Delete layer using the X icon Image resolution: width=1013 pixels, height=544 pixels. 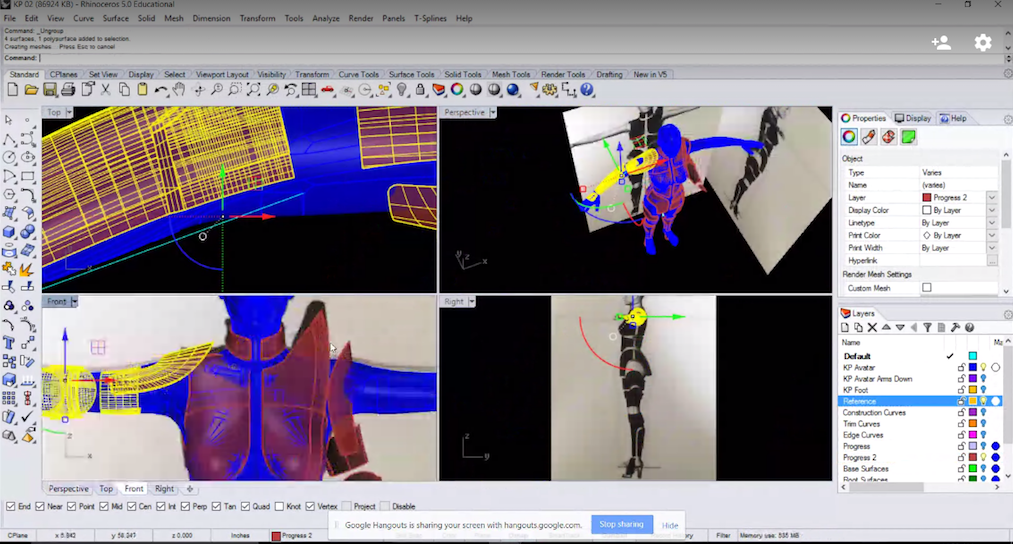click(872, 328)
